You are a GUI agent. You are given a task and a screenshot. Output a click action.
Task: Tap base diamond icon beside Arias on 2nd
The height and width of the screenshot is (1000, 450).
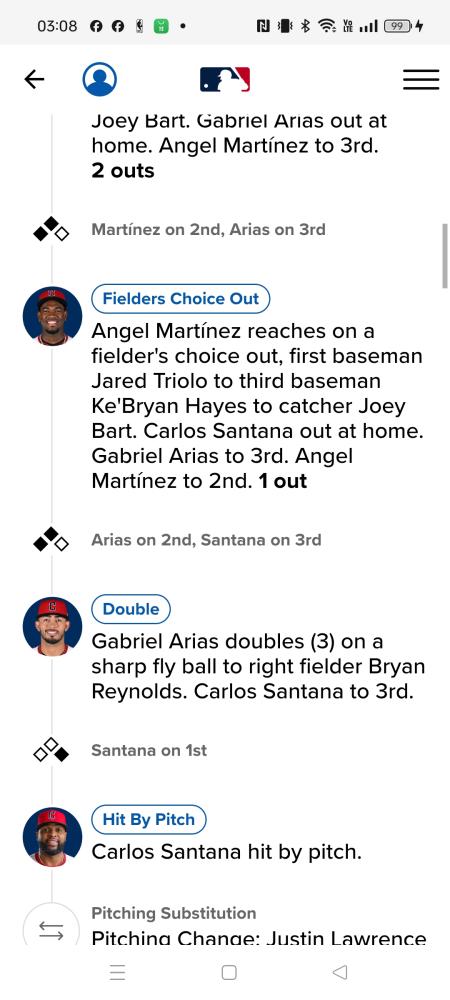(x=51, y=540)
